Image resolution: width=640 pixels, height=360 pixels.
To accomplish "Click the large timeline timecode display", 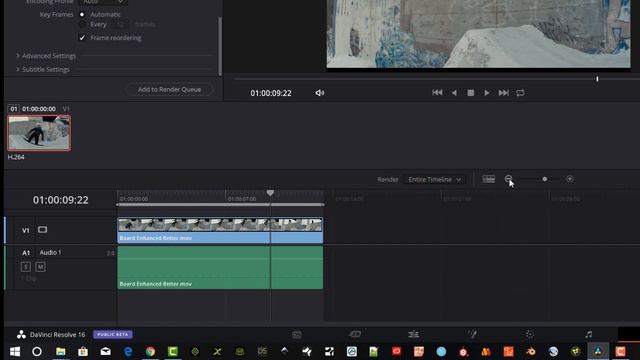I will point(60,200).
